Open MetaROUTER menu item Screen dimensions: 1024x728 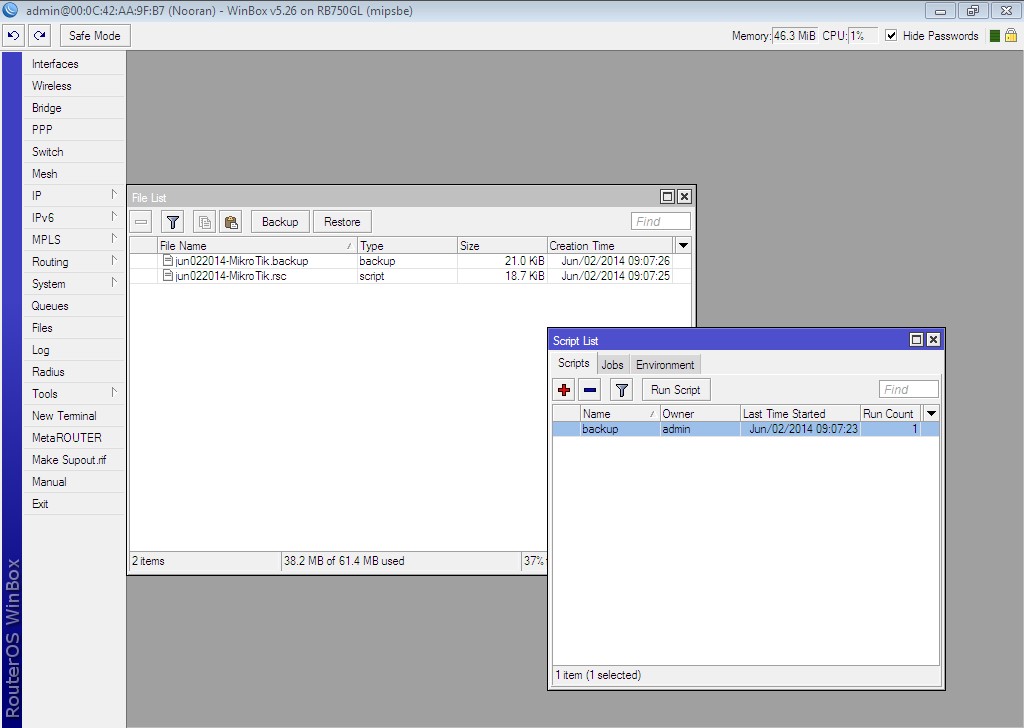[x=74, y=437]
